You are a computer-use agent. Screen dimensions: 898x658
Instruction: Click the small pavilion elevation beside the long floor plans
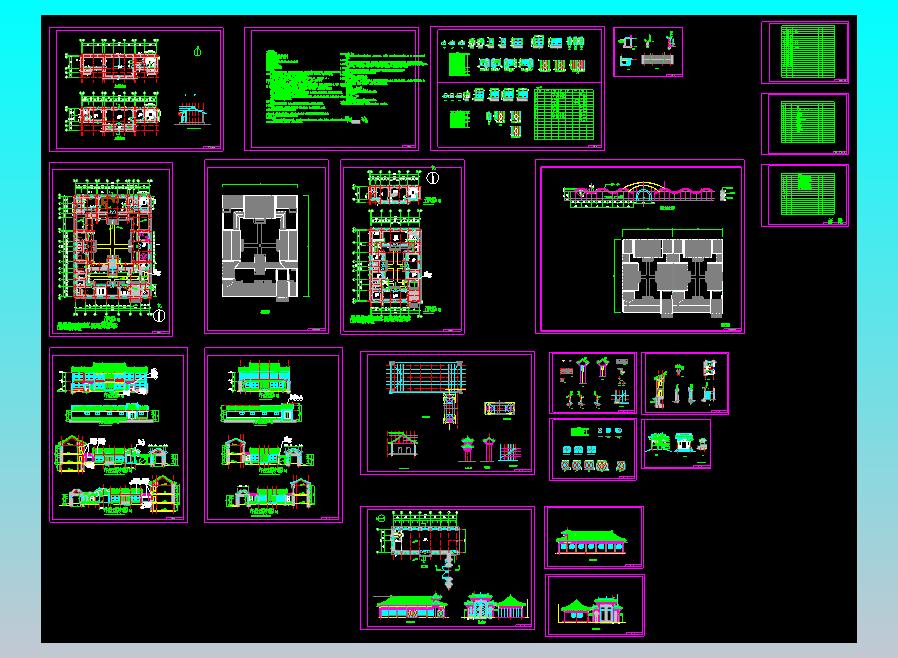point(194,113)
